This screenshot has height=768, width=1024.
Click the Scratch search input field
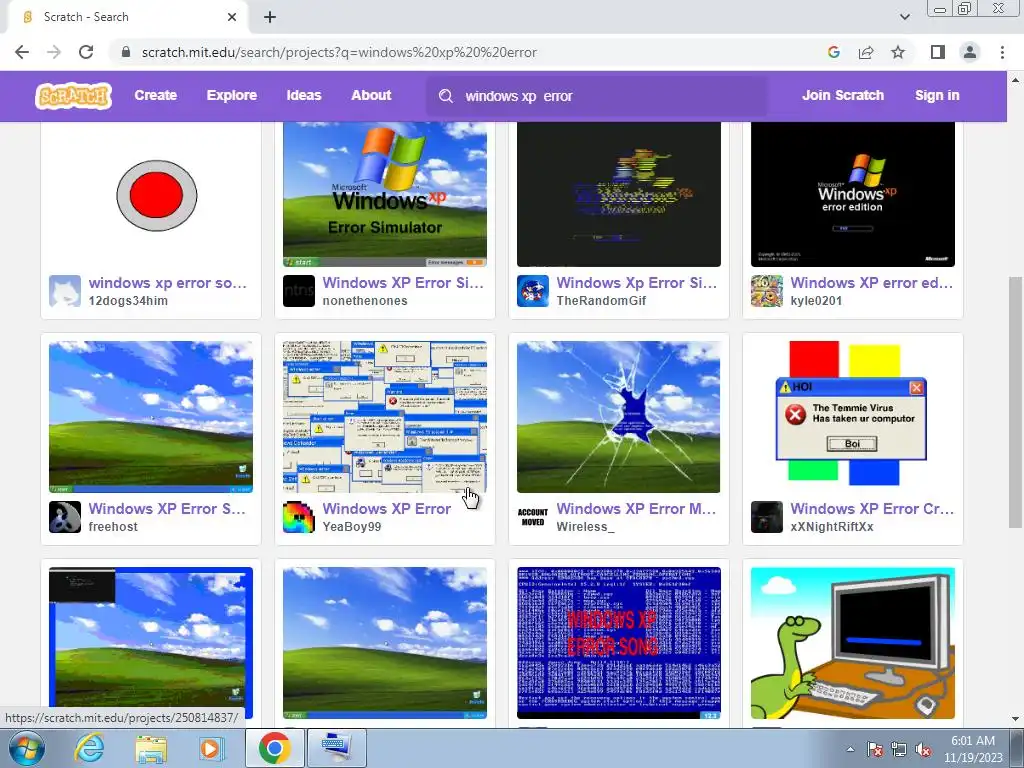(x=597, y=96)
